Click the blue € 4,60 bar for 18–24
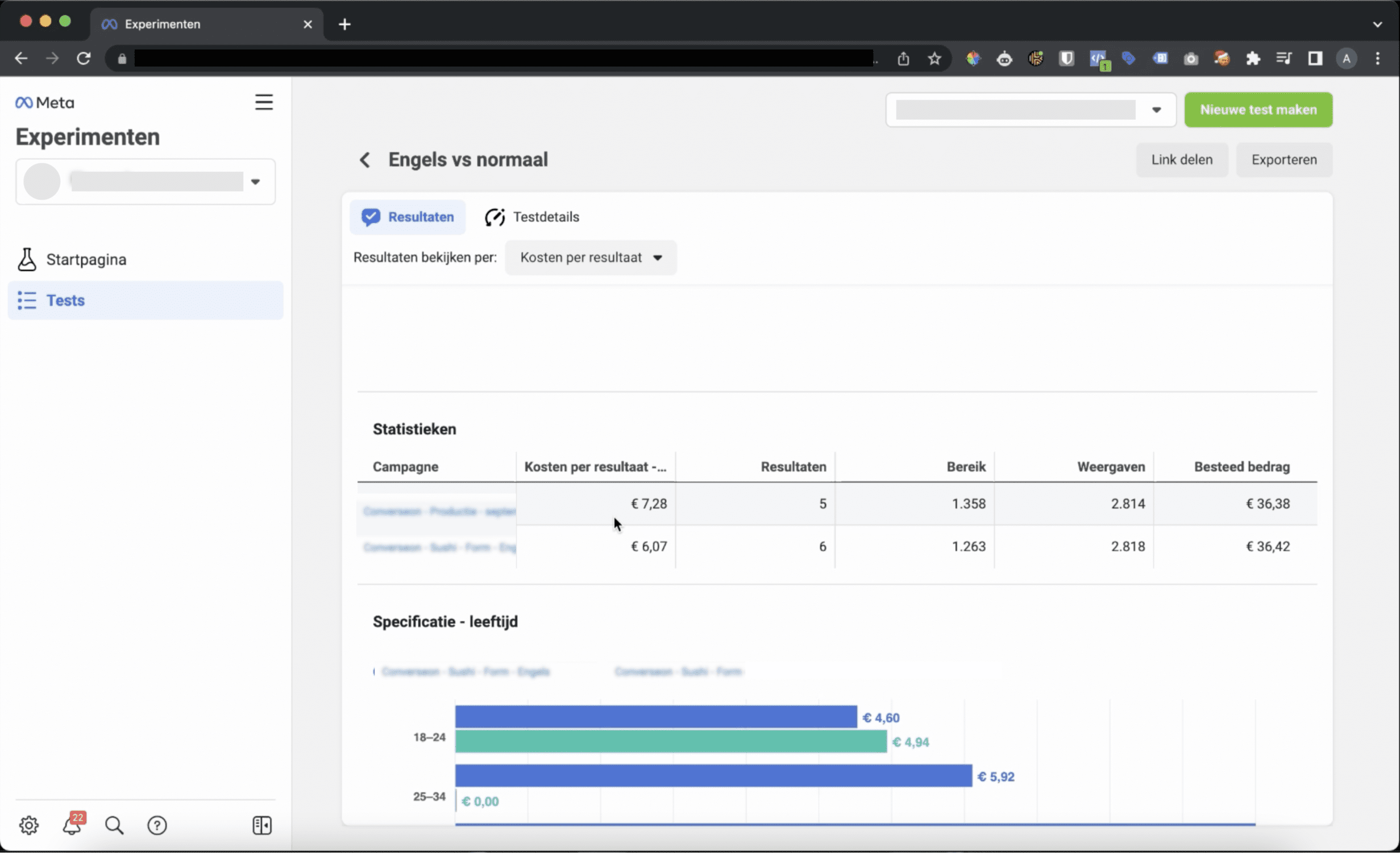 (656, 717)
